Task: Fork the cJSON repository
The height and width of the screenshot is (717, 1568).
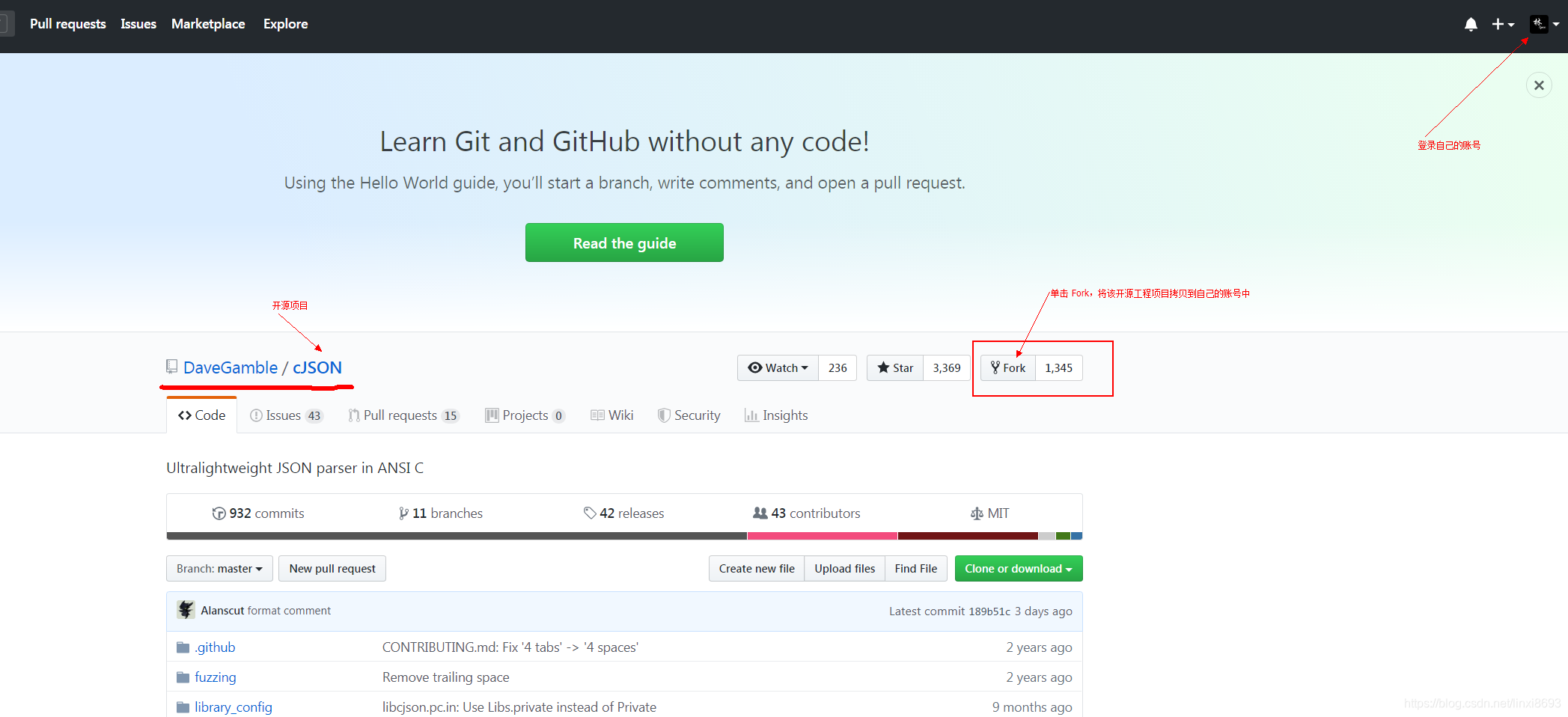Action: coord(1008,367)
